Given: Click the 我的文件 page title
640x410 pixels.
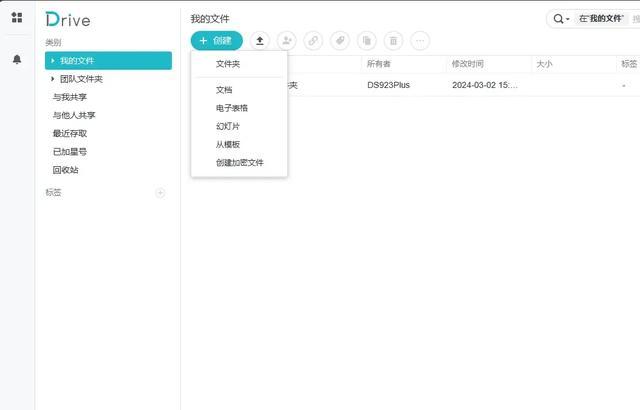Looking at the screenshot, I should (210, 19).
